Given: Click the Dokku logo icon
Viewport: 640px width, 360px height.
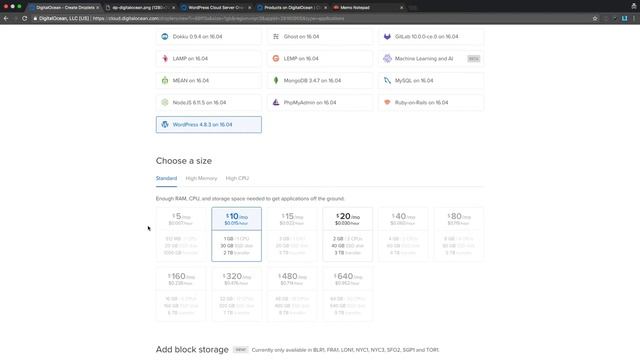Looking at the screenshot, I should pyautogui.click(x=164, y=36).
